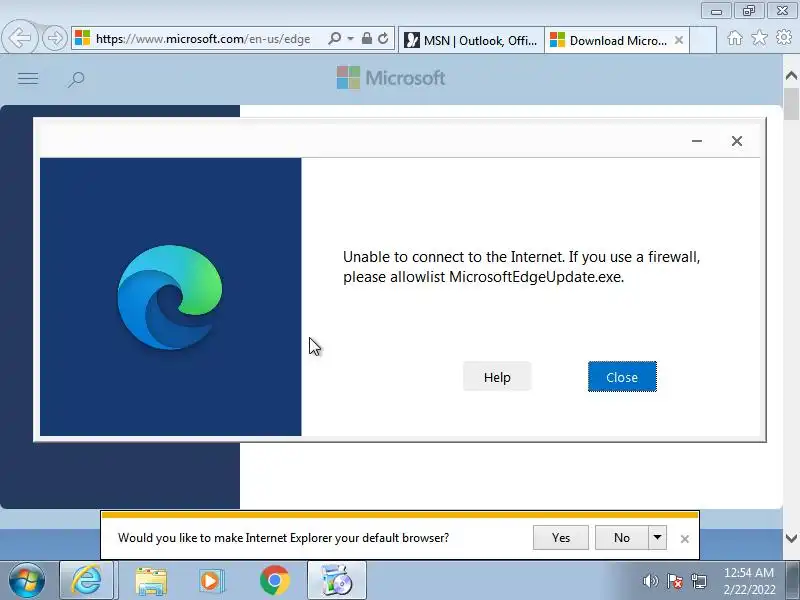800x600 pixels.
Task: Open the Windows Start orb
Action: (x=27, y=581)
